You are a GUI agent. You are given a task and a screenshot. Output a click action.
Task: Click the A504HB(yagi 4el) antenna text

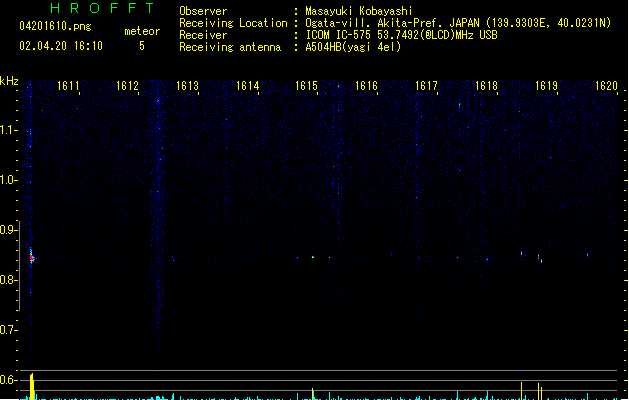(x=353, y=47)
